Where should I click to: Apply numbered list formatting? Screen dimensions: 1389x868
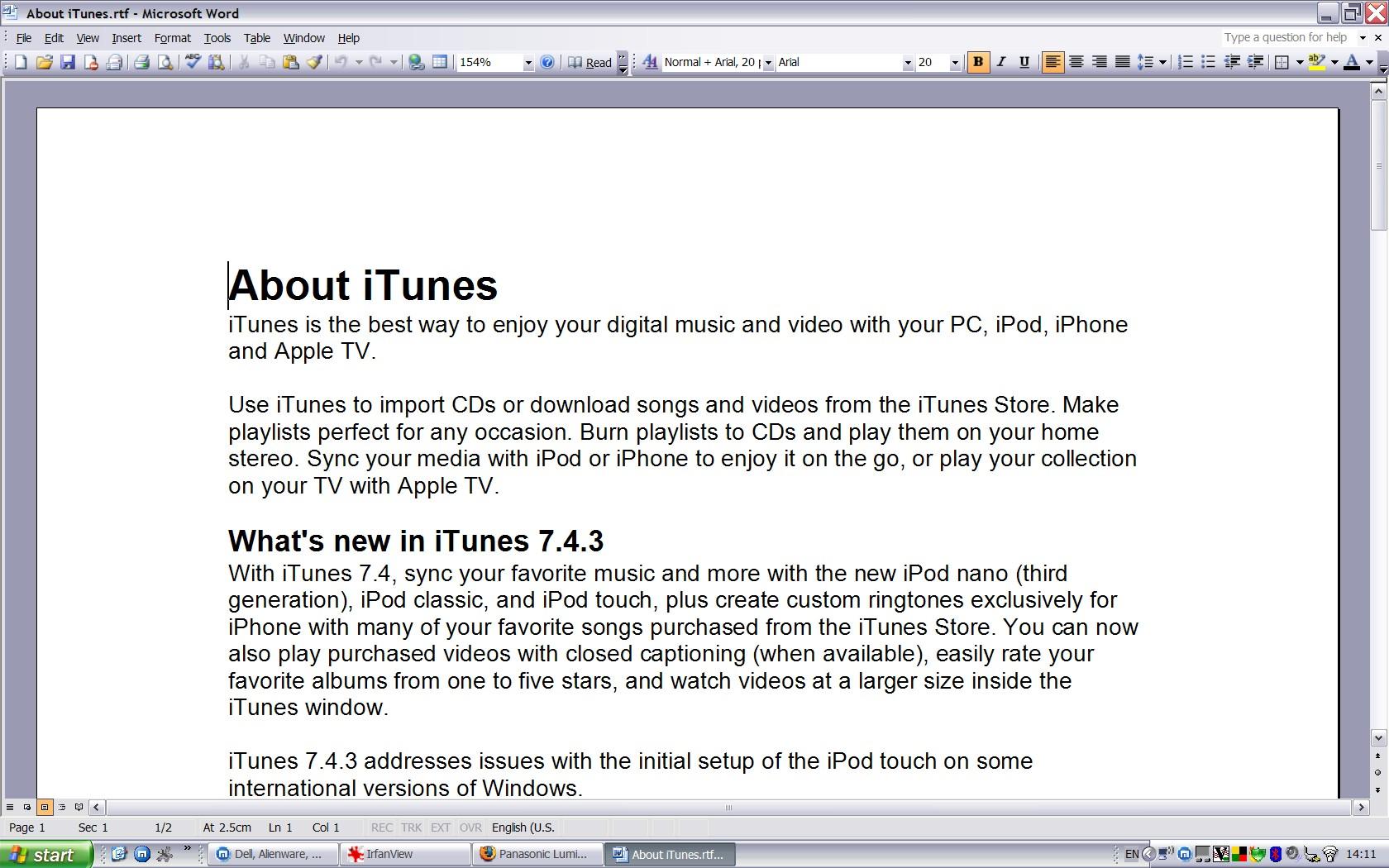point(1185,62)
